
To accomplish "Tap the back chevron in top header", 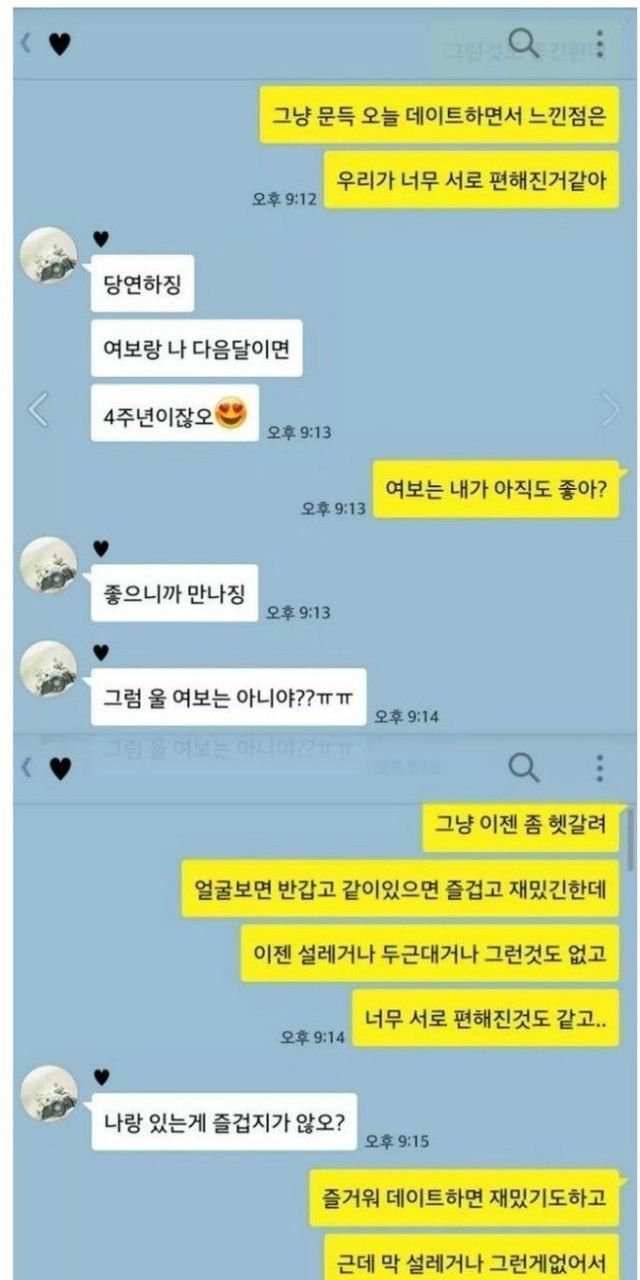I will [x=27, y=44].
